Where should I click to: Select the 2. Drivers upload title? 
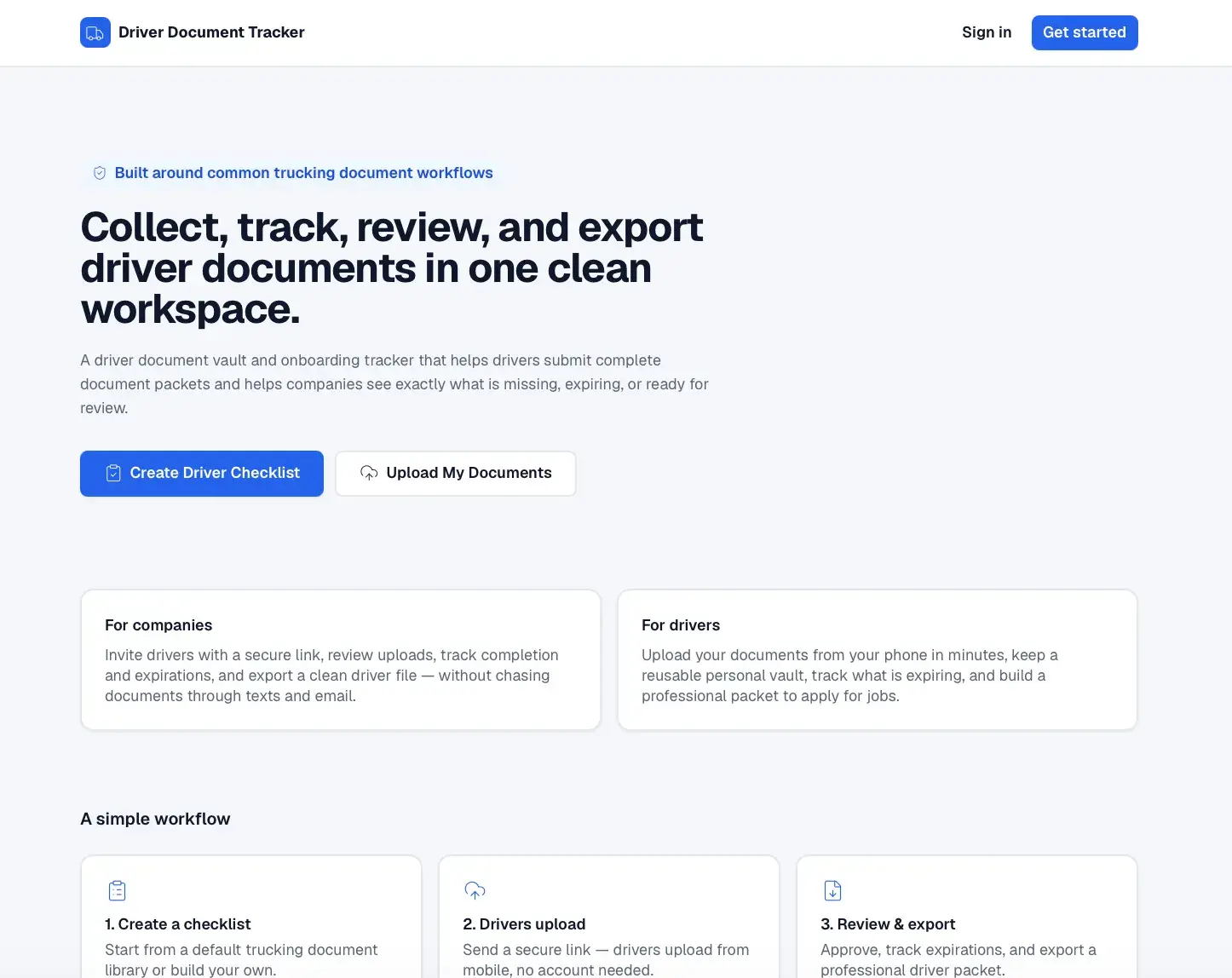524,924
